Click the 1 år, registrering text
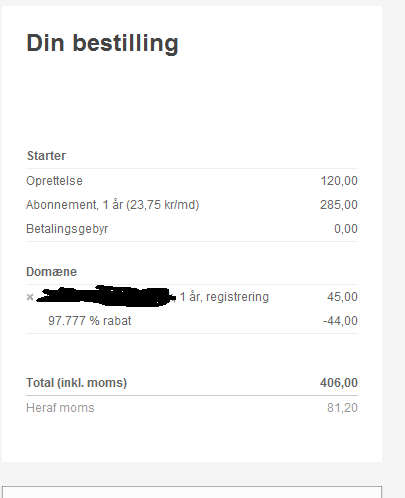Image resolution: width=405 pixels, height=498 pixels. 224,297
